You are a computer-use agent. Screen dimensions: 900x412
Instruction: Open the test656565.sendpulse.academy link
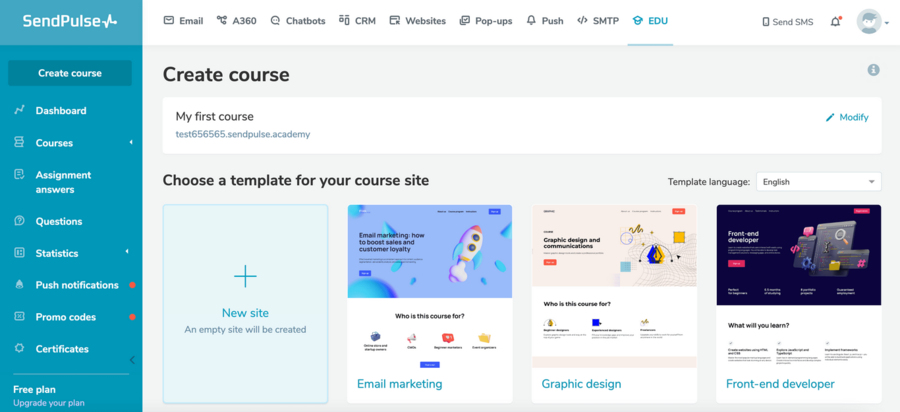coord(243,134)
